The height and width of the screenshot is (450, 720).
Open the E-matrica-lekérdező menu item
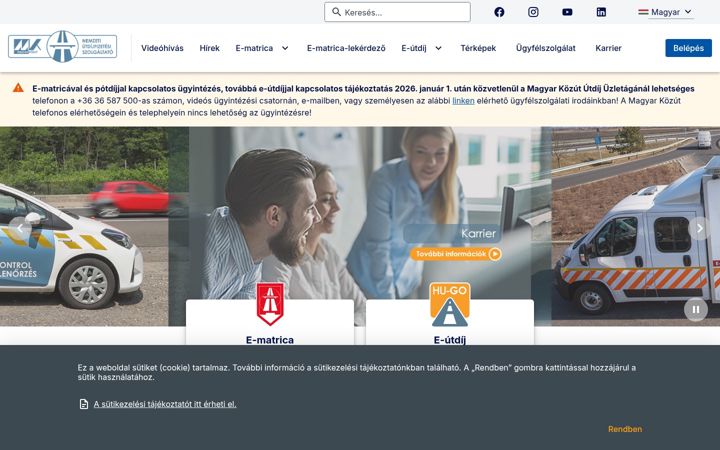pos(346,48)
